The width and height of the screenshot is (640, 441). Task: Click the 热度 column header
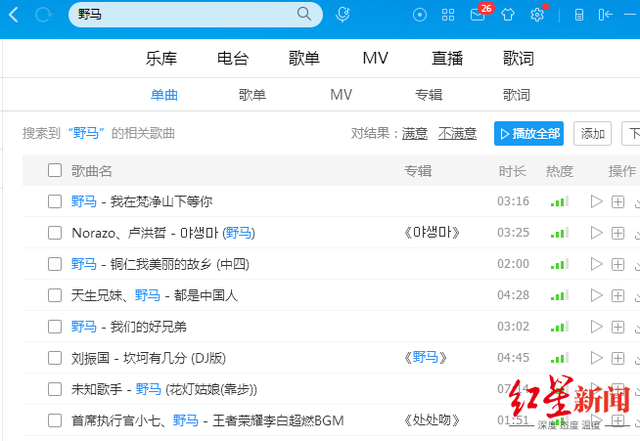pyautogui.click(x=560, y=171)
